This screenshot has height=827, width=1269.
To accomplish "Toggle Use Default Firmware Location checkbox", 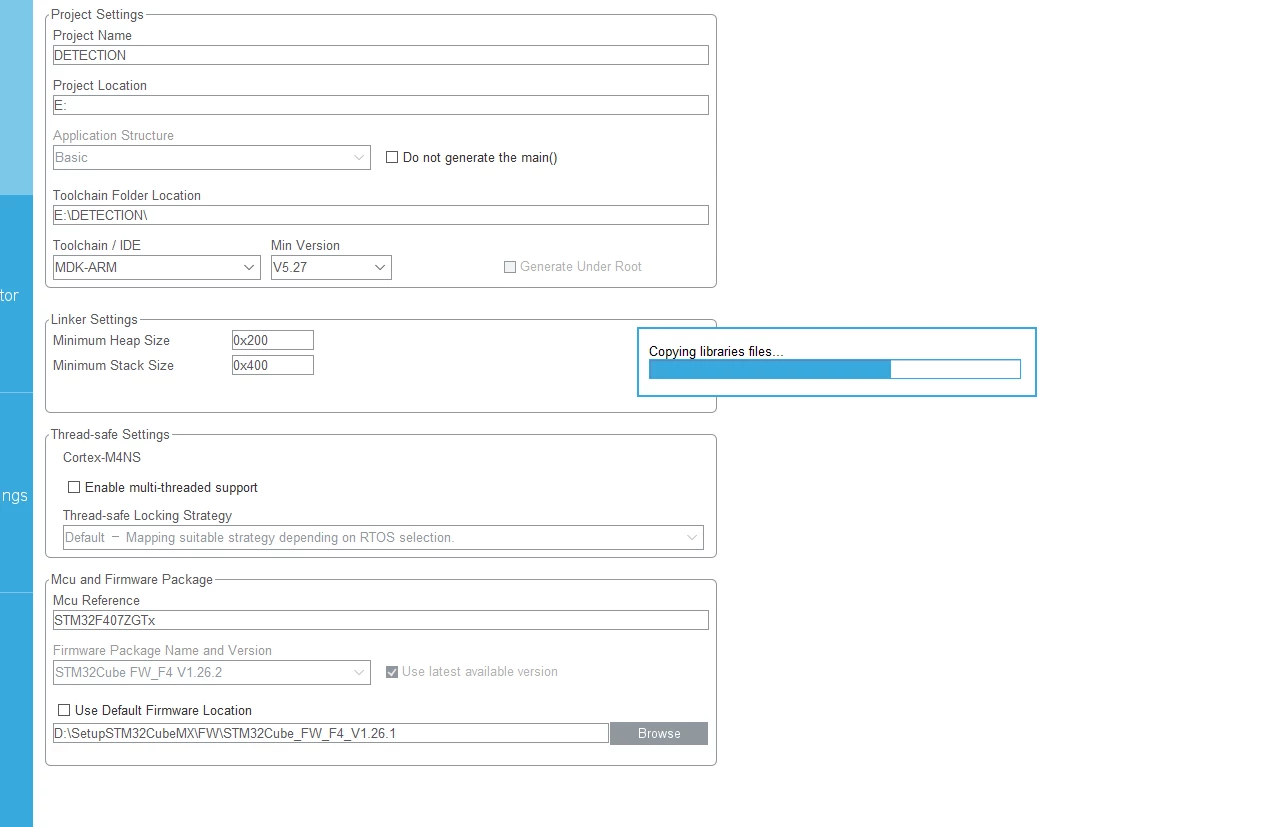I will pos(64,710).
